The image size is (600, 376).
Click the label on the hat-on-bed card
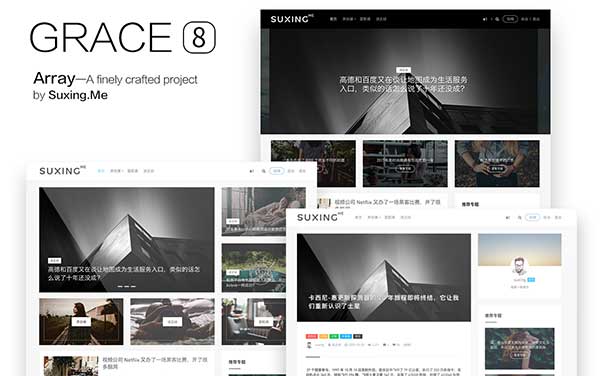172,322
